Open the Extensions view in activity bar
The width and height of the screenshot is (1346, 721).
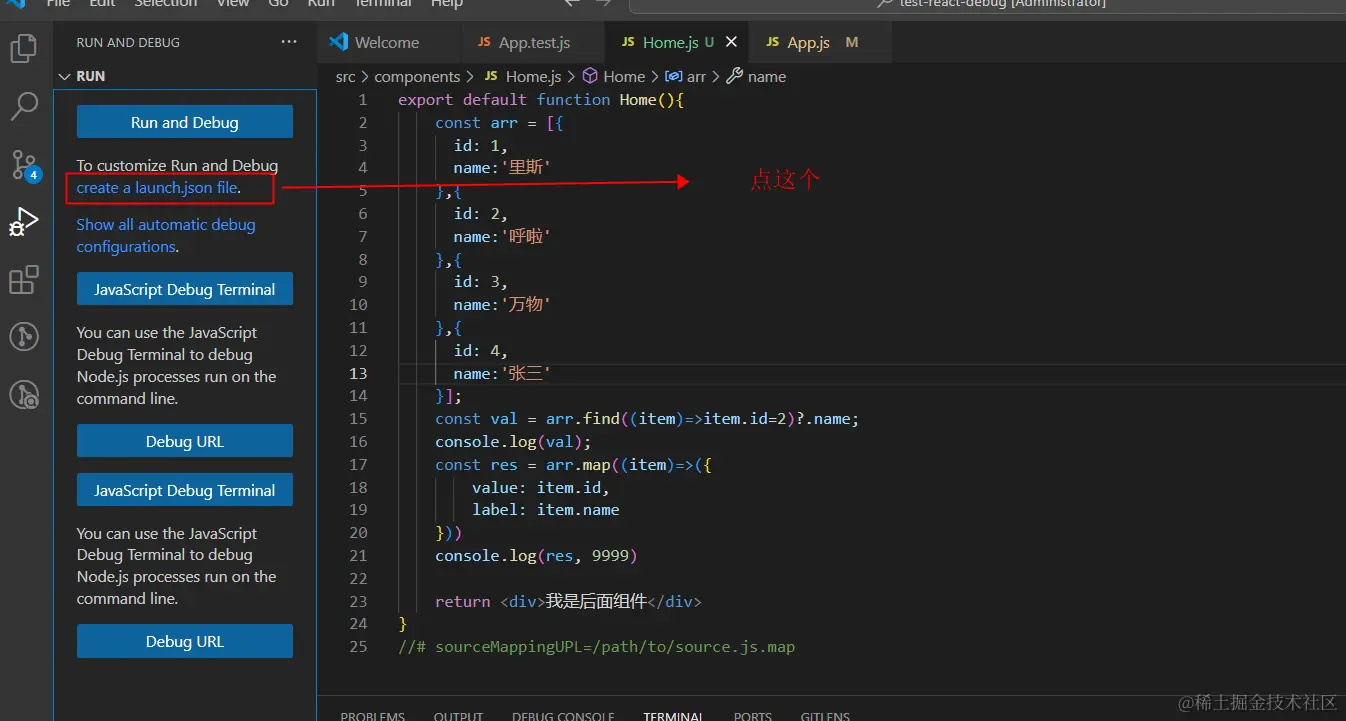pyautogui.click(x=23, y=280)
